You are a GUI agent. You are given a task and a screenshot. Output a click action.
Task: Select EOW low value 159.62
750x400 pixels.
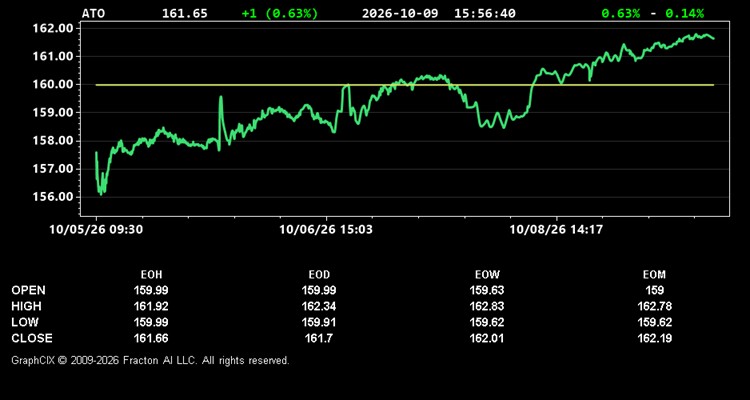(487, 322)
